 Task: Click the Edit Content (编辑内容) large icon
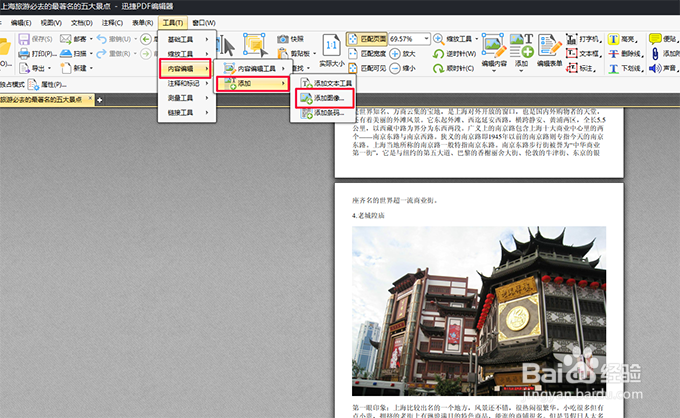(494, 46)
